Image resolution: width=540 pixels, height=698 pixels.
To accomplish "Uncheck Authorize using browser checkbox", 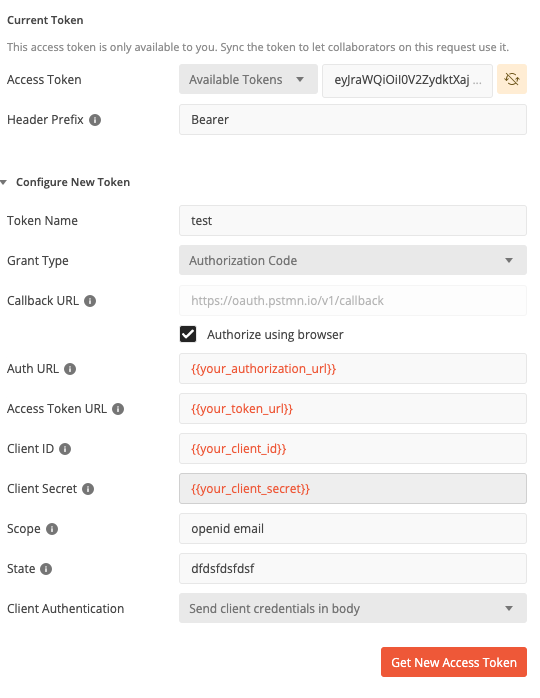I will pos(188,334).
